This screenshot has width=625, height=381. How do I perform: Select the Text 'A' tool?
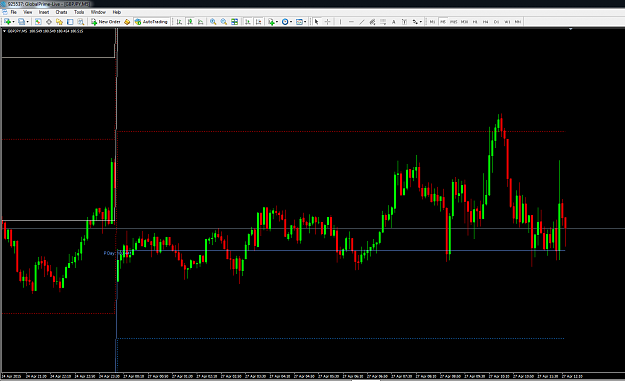(393, 22)
